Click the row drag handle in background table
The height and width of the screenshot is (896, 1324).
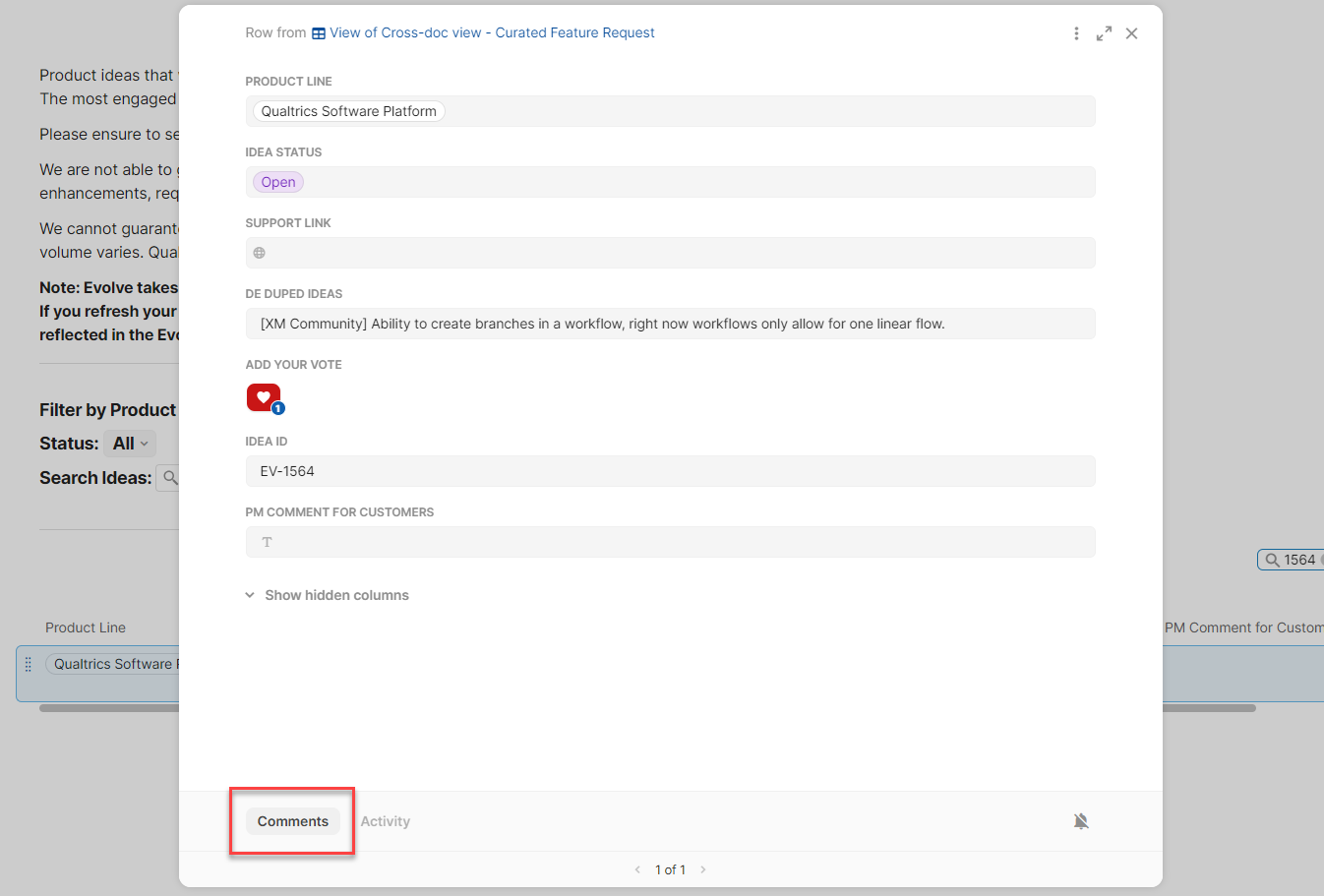(28, 664)
